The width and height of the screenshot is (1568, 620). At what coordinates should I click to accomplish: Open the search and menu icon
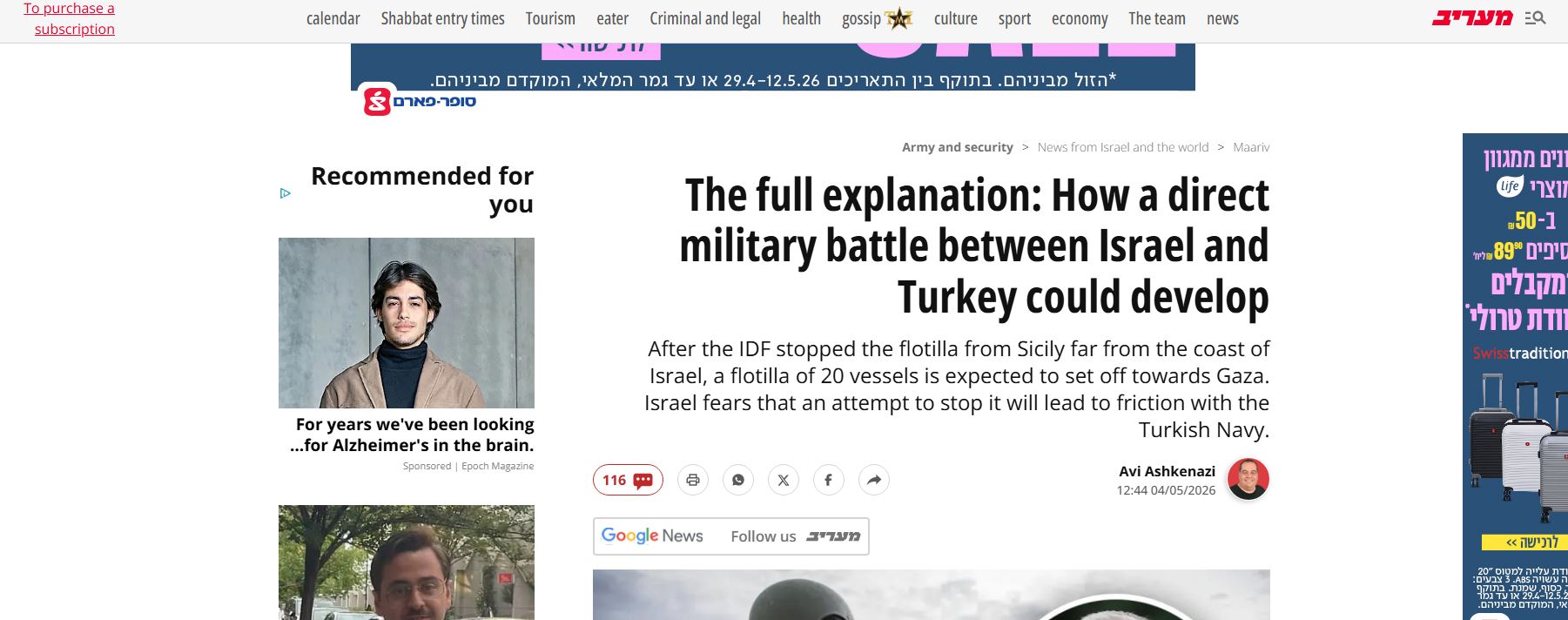(1535, 17)
